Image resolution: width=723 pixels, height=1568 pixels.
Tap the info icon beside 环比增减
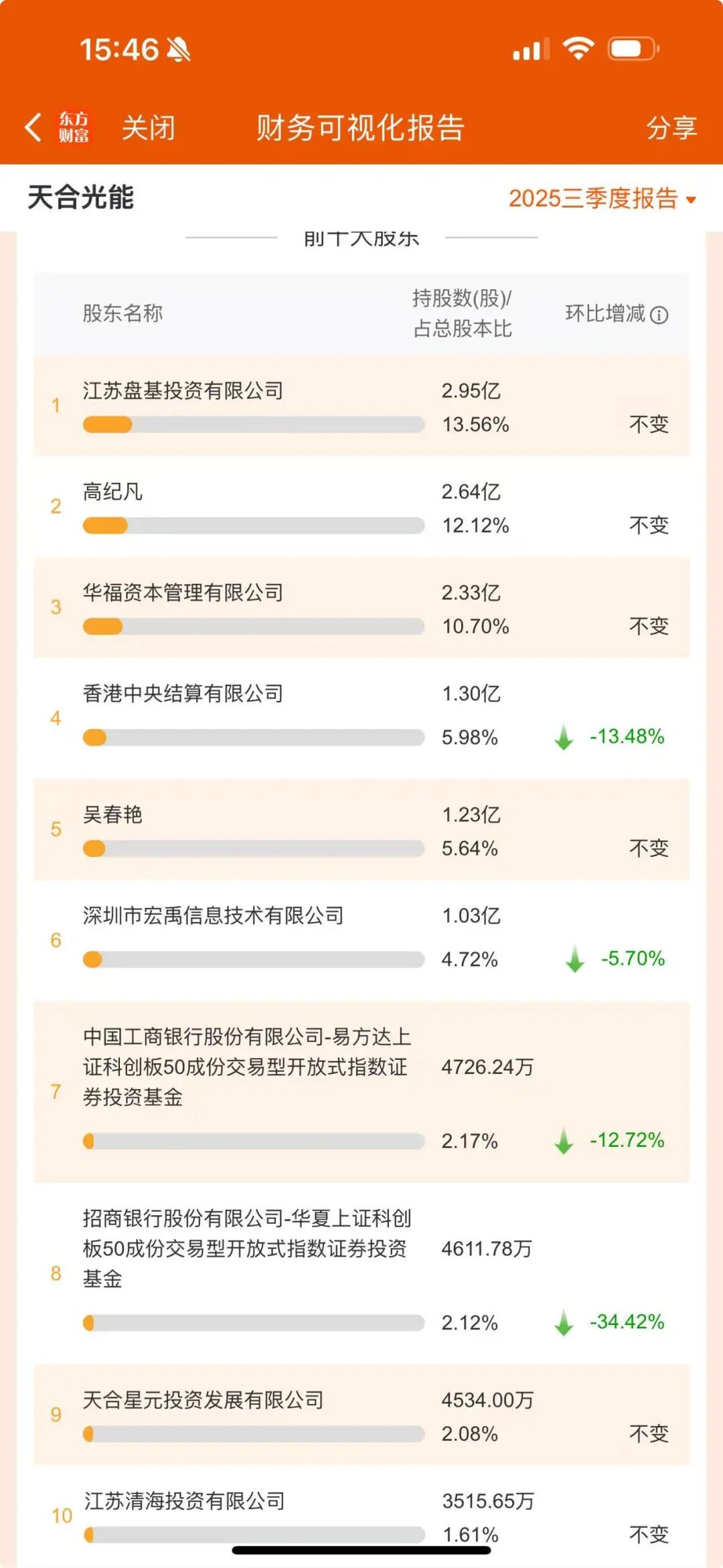tap(659, 315)
